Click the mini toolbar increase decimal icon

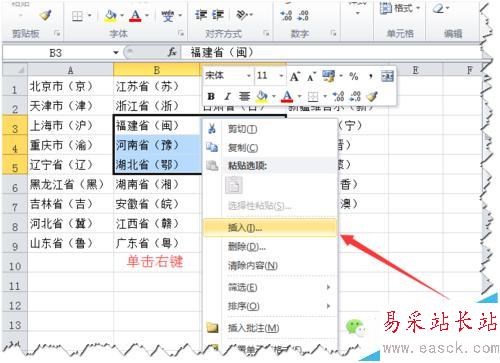pyautogui.click(x=338, y=97)
